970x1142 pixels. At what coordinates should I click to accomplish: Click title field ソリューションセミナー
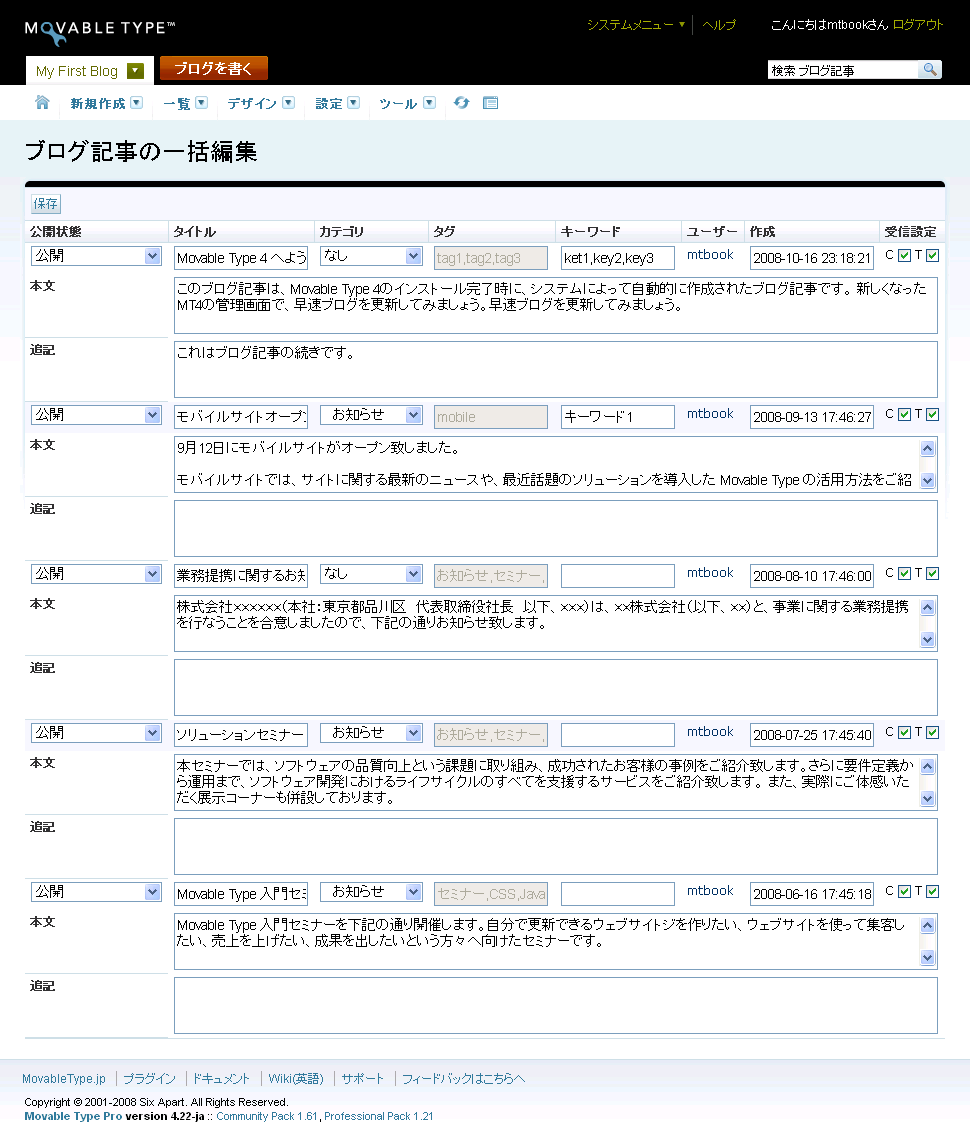241,735
